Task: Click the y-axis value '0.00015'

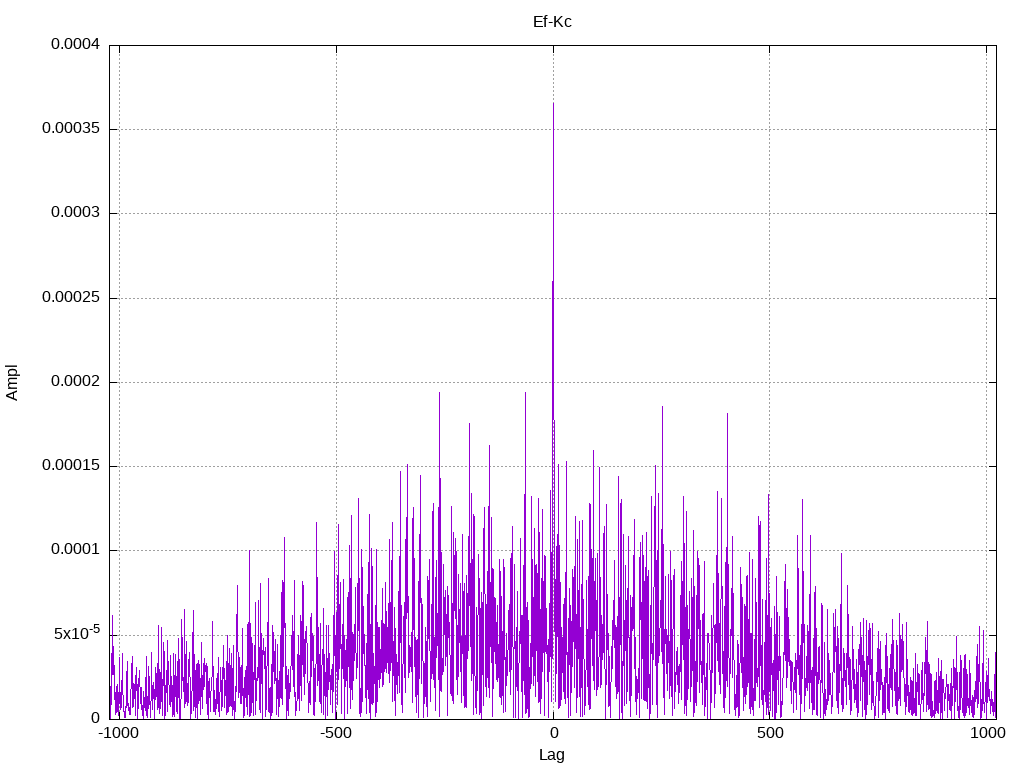Action: pos(71,466)
